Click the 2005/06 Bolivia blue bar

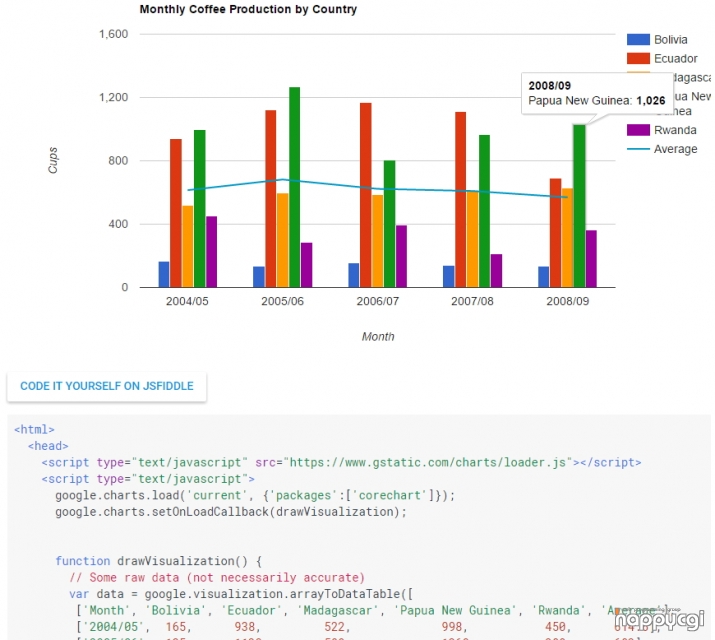pos(259,277)
